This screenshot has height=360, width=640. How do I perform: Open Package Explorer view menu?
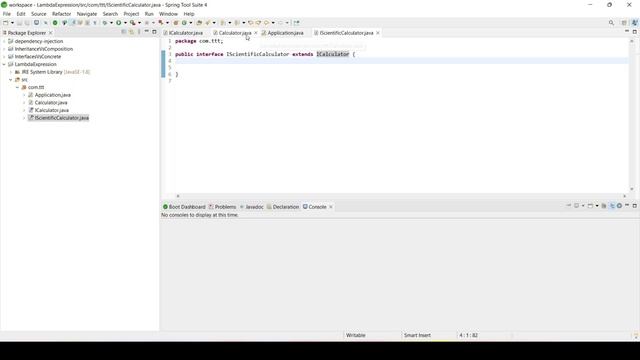139,32
